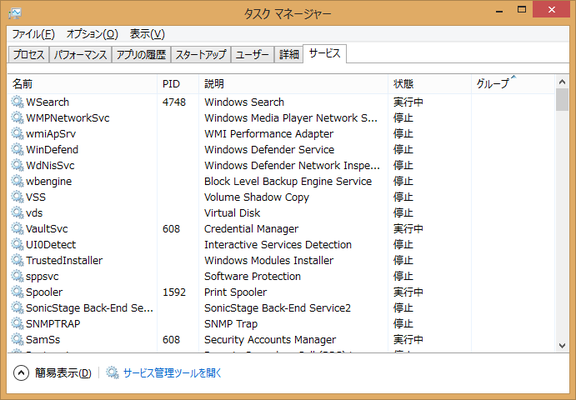Open the 表示(V) menu
This screenshot has height=400, width=576.
147,34
